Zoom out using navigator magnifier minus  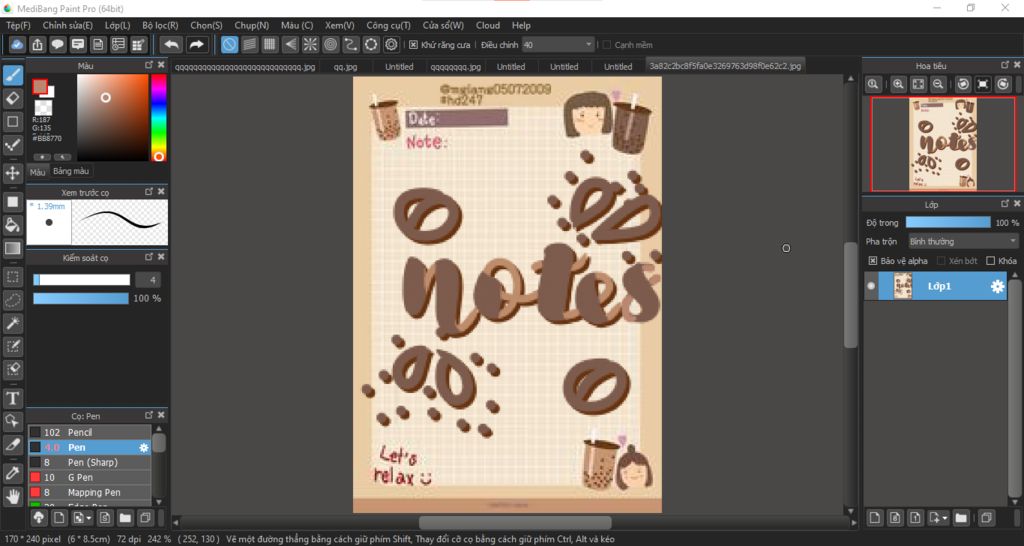pos(938,84)
